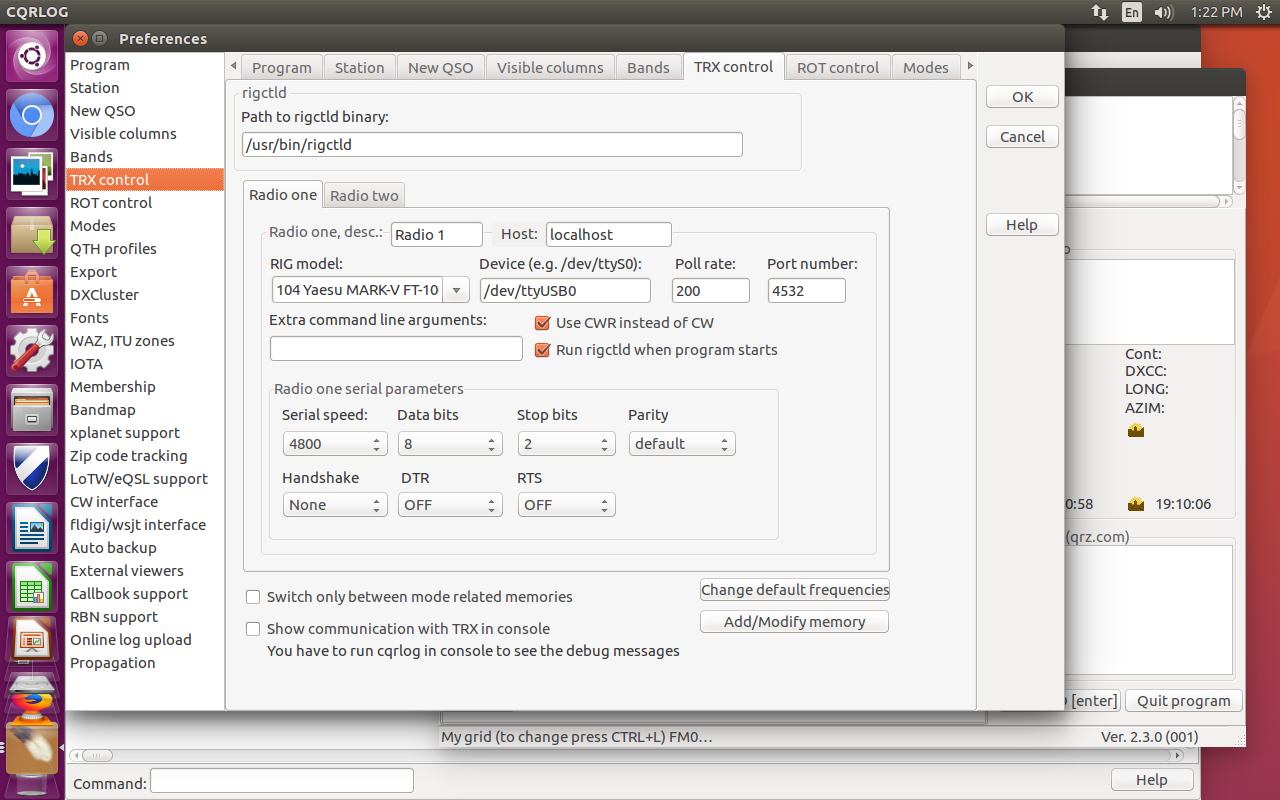Open the RTS dropdown

pyautogui.click(x=566, y=505)
